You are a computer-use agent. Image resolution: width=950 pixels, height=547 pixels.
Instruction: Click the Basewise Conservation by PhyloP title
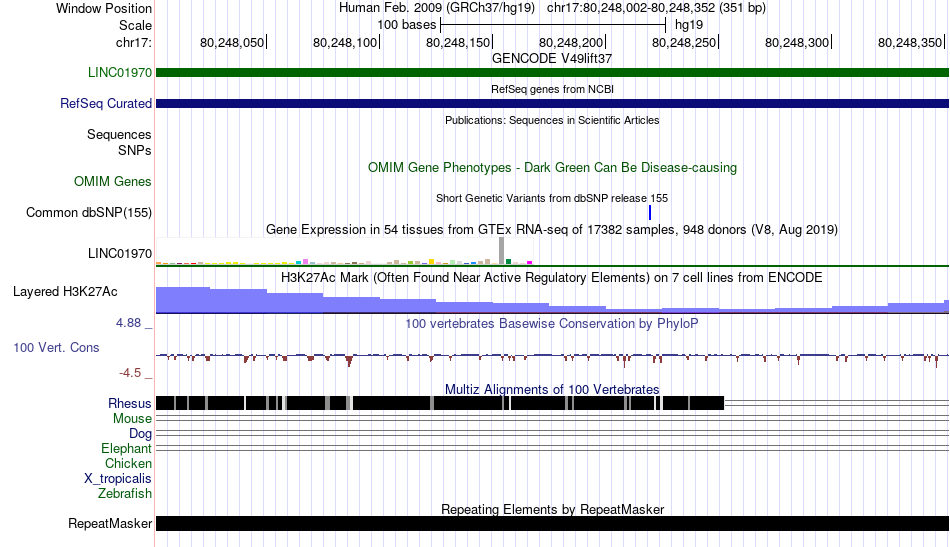click(x=552, y=323)
